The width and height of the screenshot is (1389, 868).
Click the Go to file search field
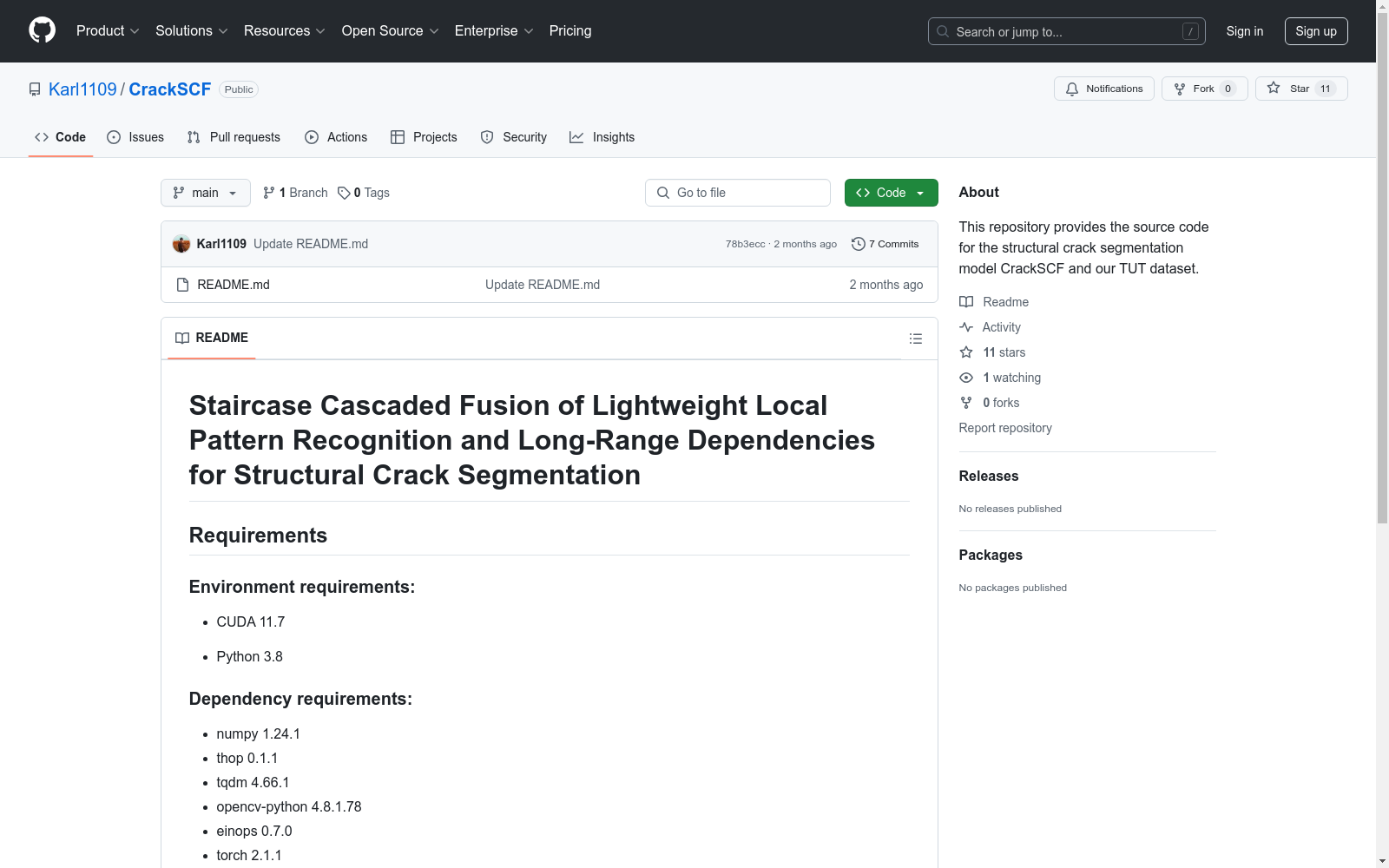point(738,193)
